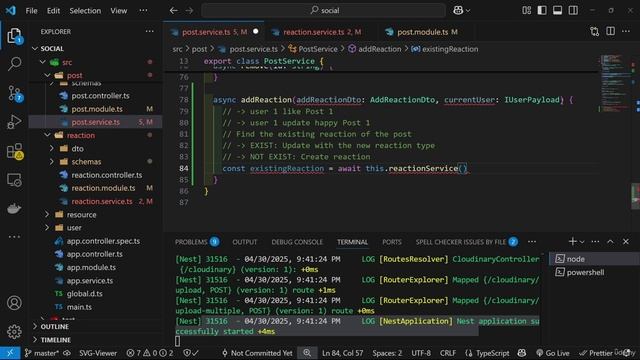Open the PORTS panel tab

[x=391, y=242]
